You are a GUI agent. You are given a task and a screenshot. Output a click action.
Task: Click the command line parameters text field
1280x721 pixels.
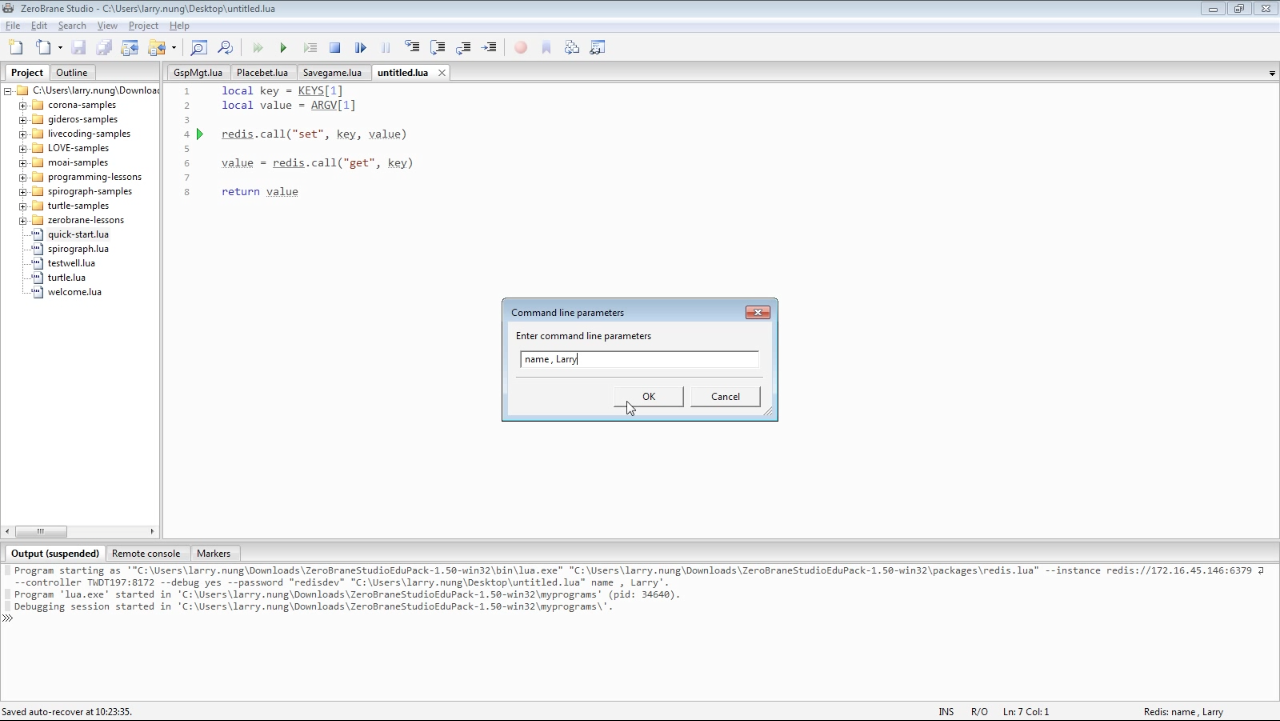[x=639, y=359]
